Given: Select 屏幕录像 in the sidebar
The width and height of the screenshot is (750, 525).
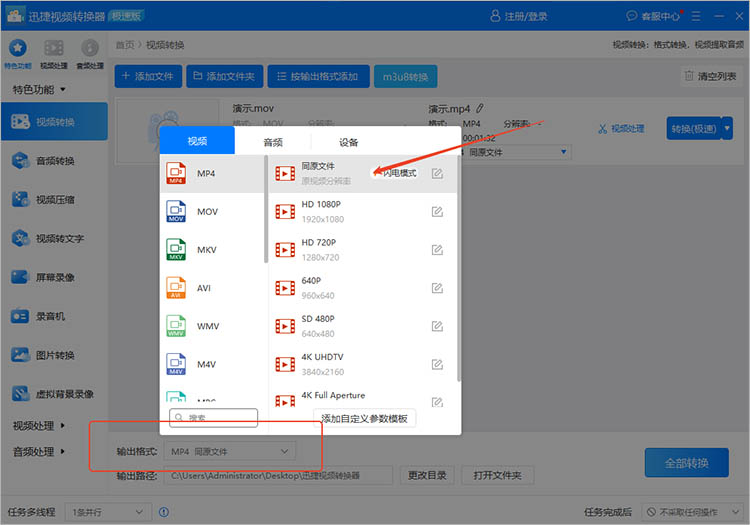Looking at the screenshot, I should point(55,277).
